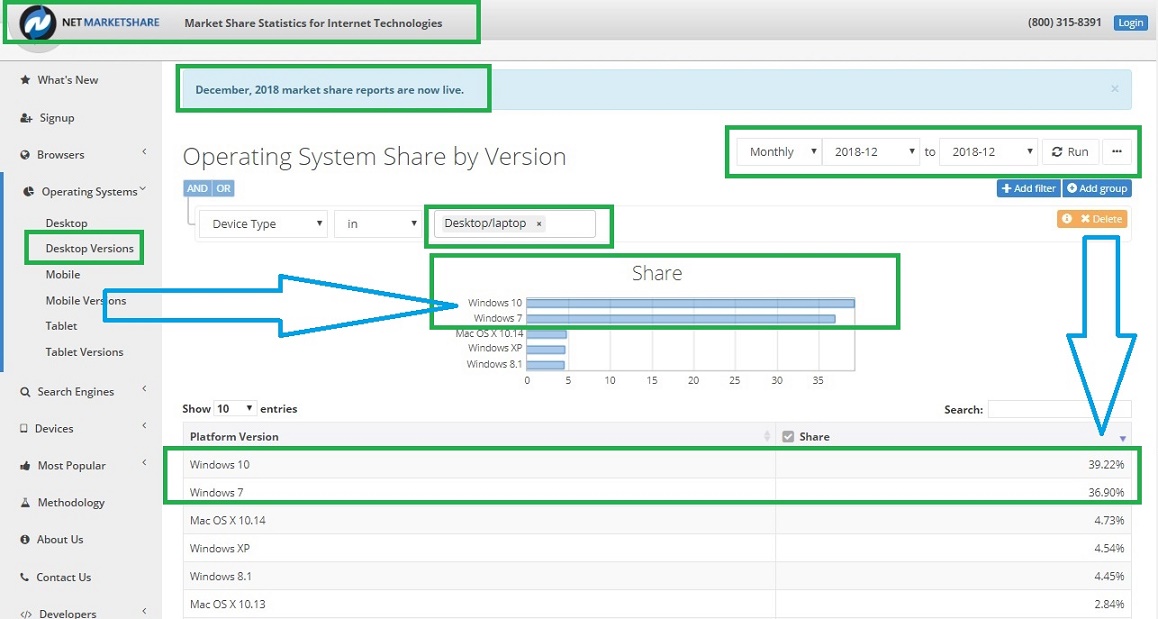This screenshot has width=1158, height=619.
Task: Click the Mac OS X 10.13 table row
Action: pos(657,603)
